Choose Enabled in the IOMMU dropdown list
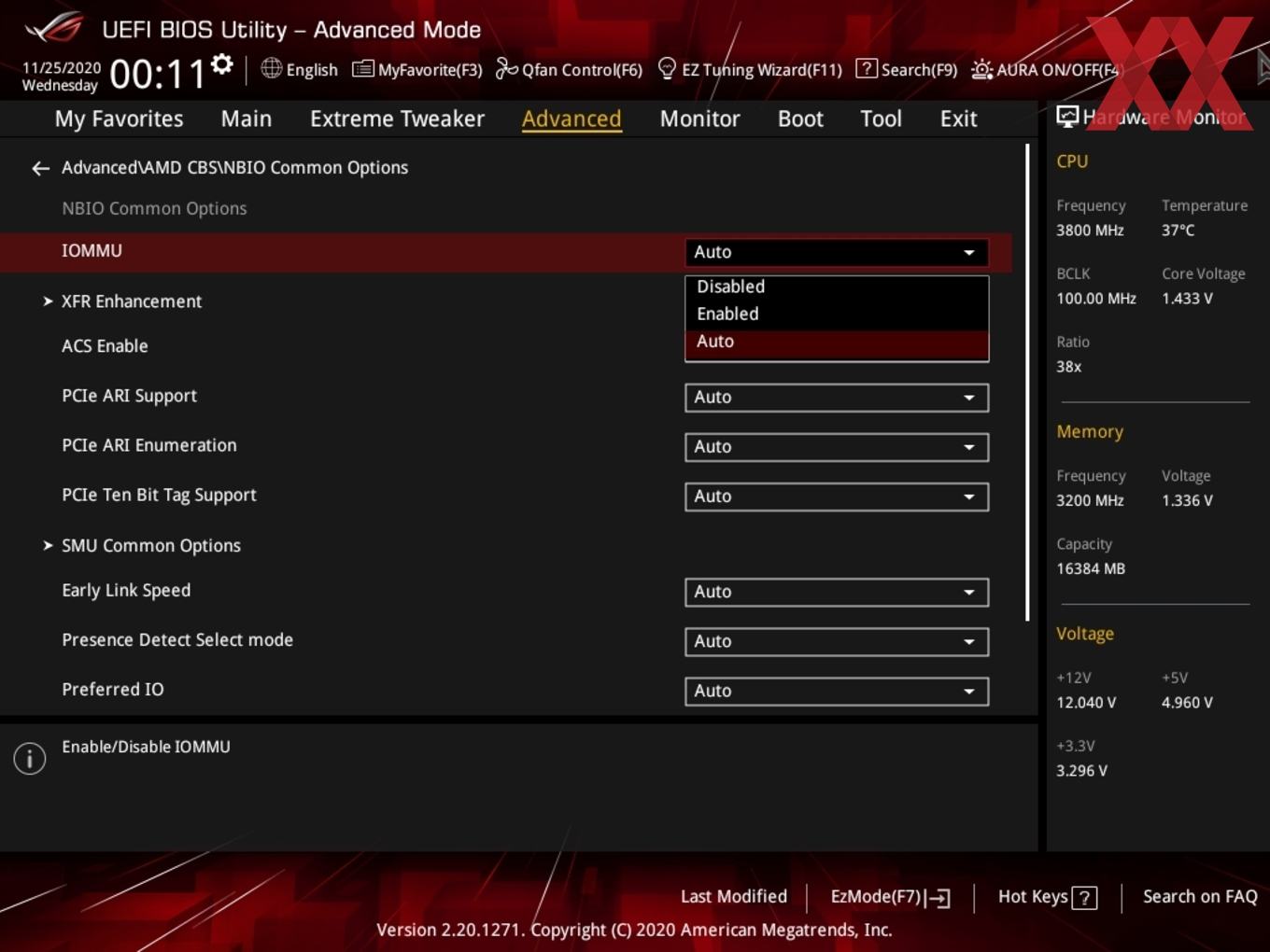This screenshot has width=1270, height=952. pyautogui.click(x=837, y=315)
